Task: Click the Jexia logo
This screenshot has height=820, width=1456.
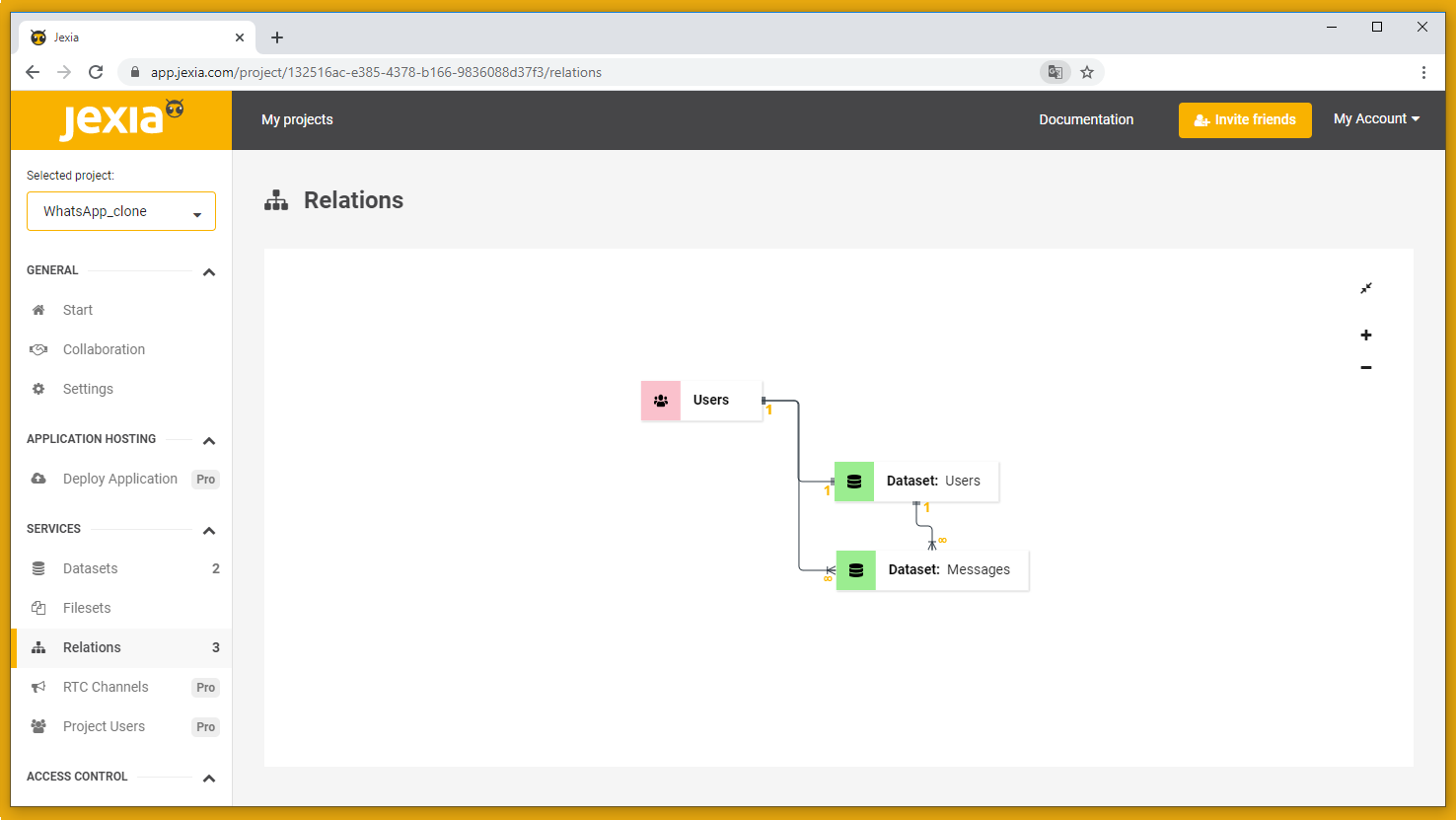Action: [x=122, y=120]
